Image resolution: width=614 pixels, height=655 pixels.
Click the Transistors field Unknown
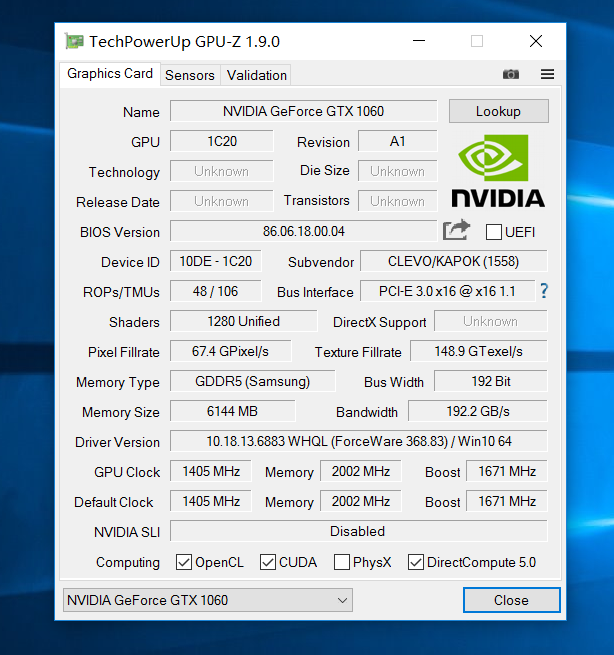[398, 201]
